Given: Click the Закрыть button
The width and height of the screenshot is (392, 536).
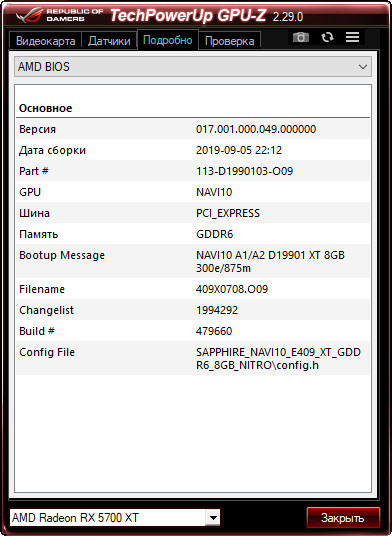Looking at the screenshot, I should (x=343, y=518).
